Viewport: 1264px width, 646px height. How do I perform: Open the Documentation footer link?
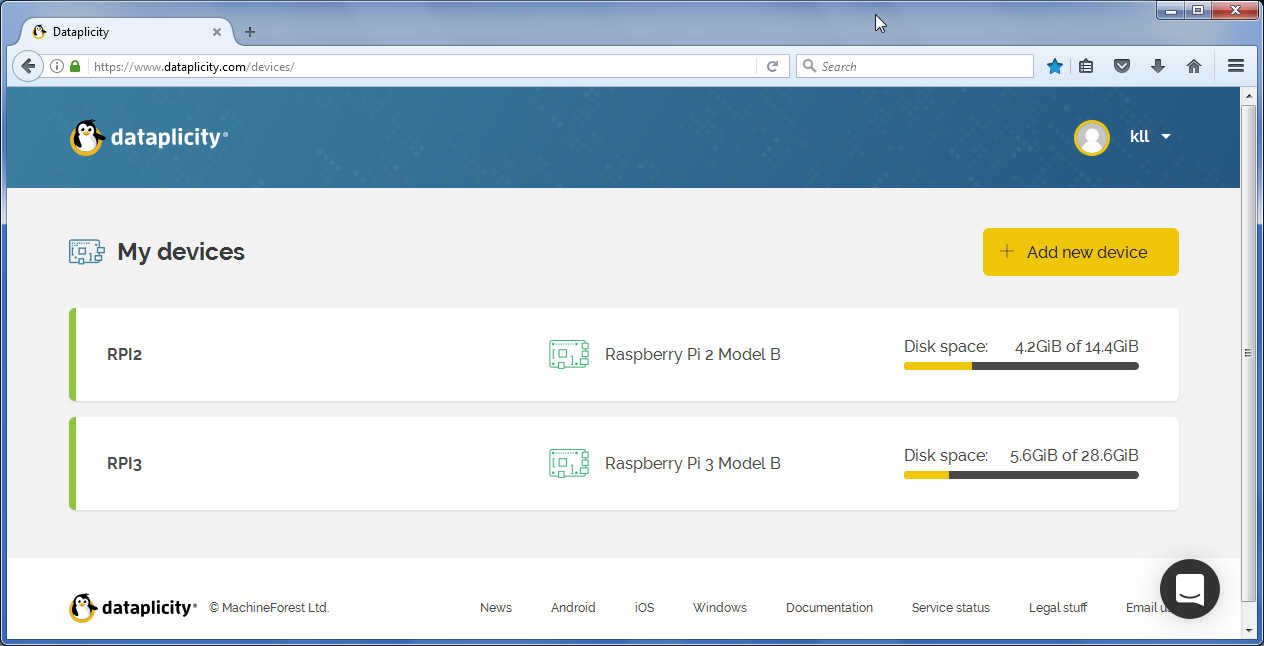pos(829,608)
